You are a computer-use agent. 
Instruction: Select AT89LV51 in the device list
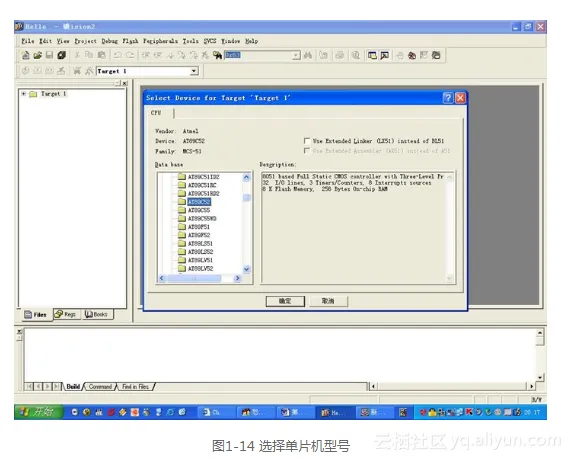coord(200,260)
